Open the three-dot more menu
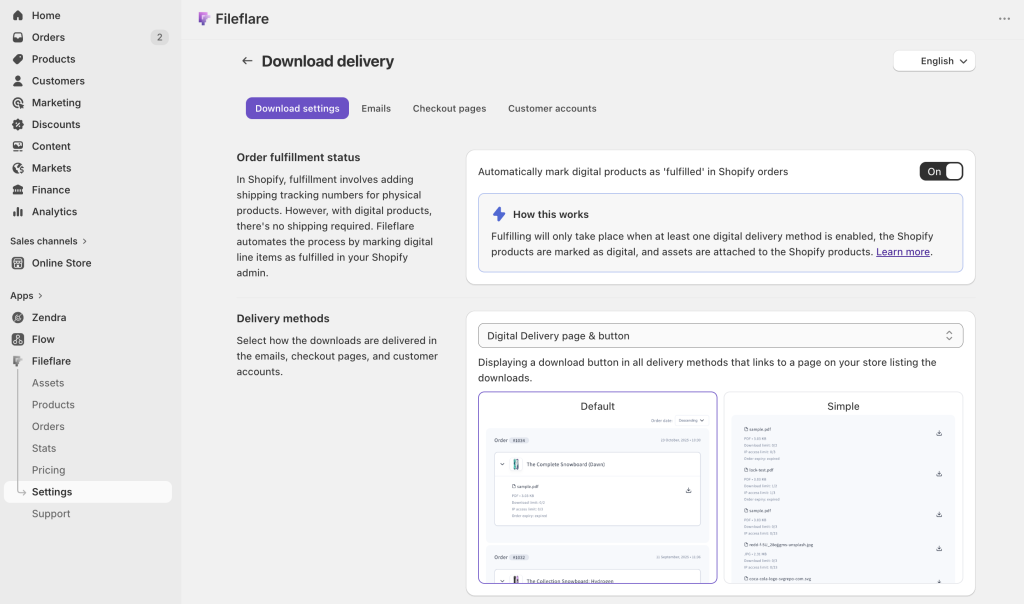The height and width of the screenshot is (604, 1024). tap(1004, 19)
